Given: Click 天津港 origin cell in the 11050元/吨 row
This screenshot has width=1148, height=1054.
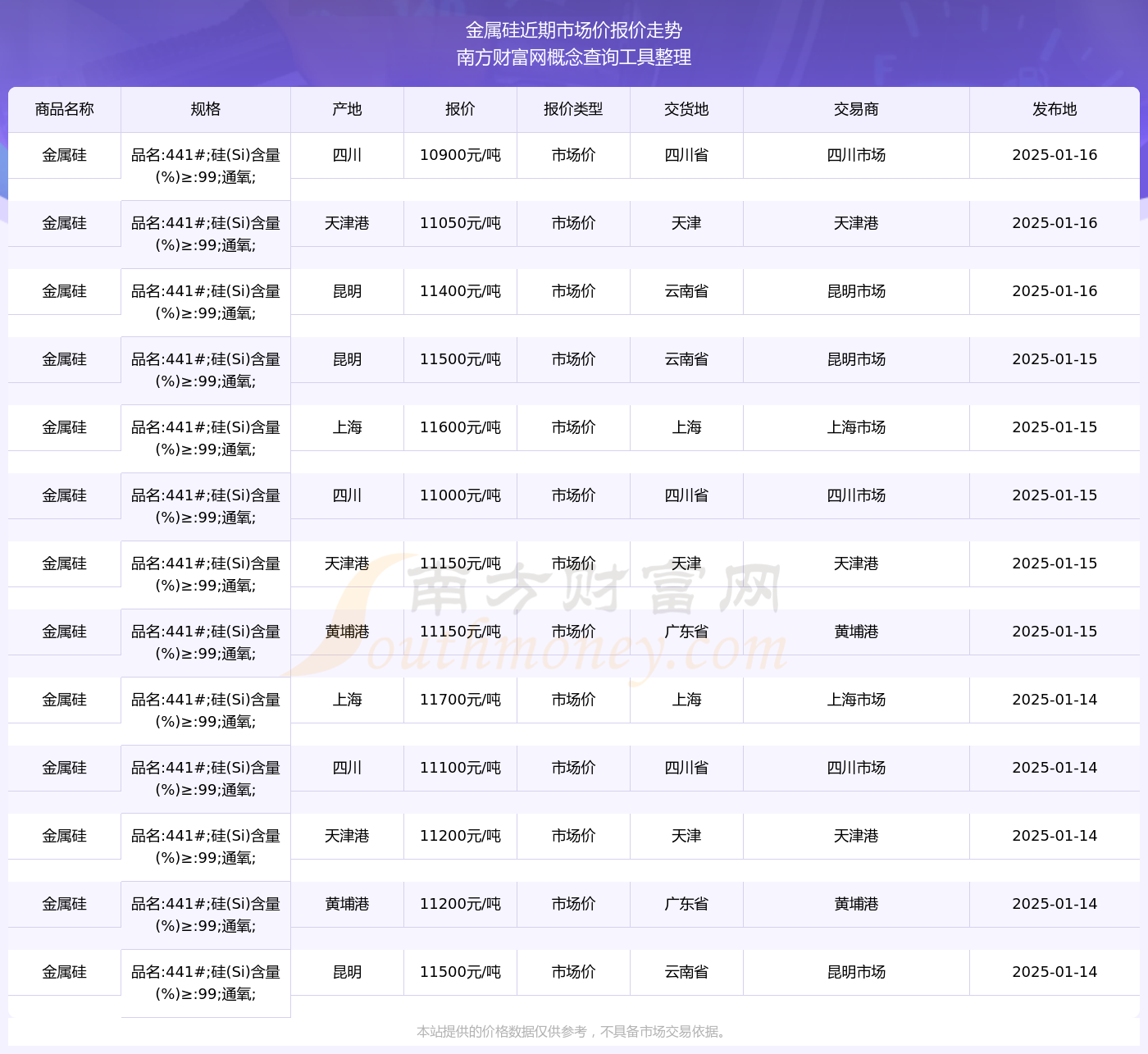Looking at the screenshot, I should [348, 223].
